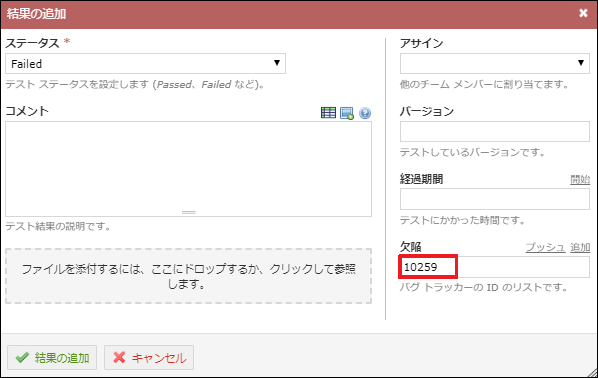Image resolution: width=598 pixels, height=378 pixels.
Task: Click the 他のチーム メンバーに割り当てます。 hint
Action: pos(484,84)
